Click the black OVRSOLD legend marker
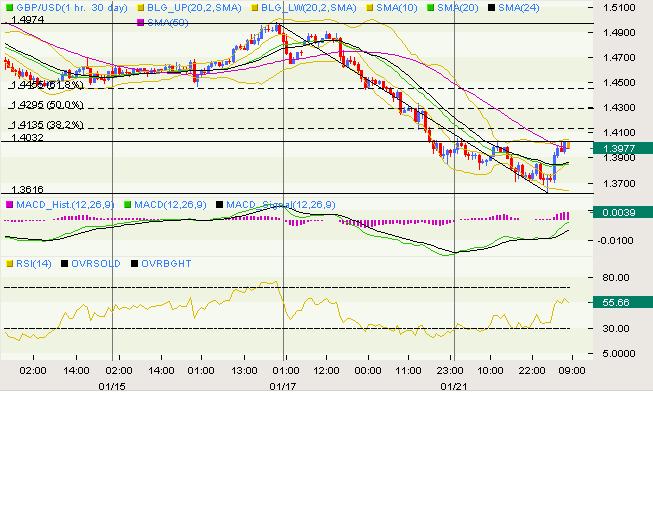 66,262
